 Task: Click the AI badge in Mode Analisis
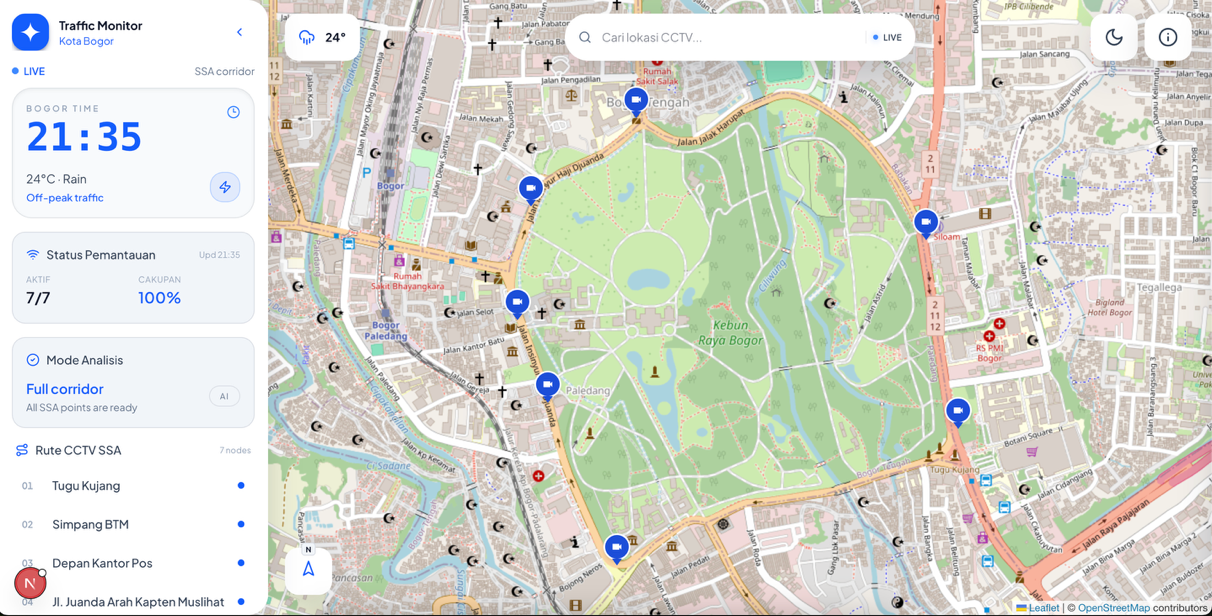point(224,396)
